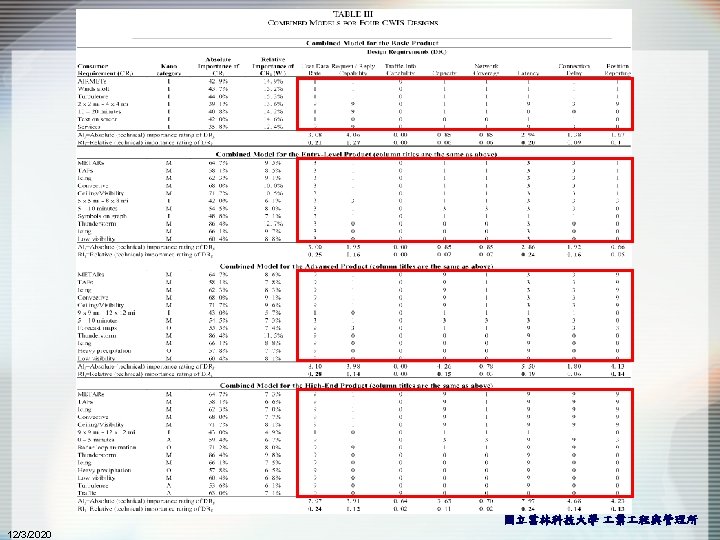This screenshot has width=720, height=540.
Task: Click the "TABLE III" title text
Action: (x=353, y=14)
